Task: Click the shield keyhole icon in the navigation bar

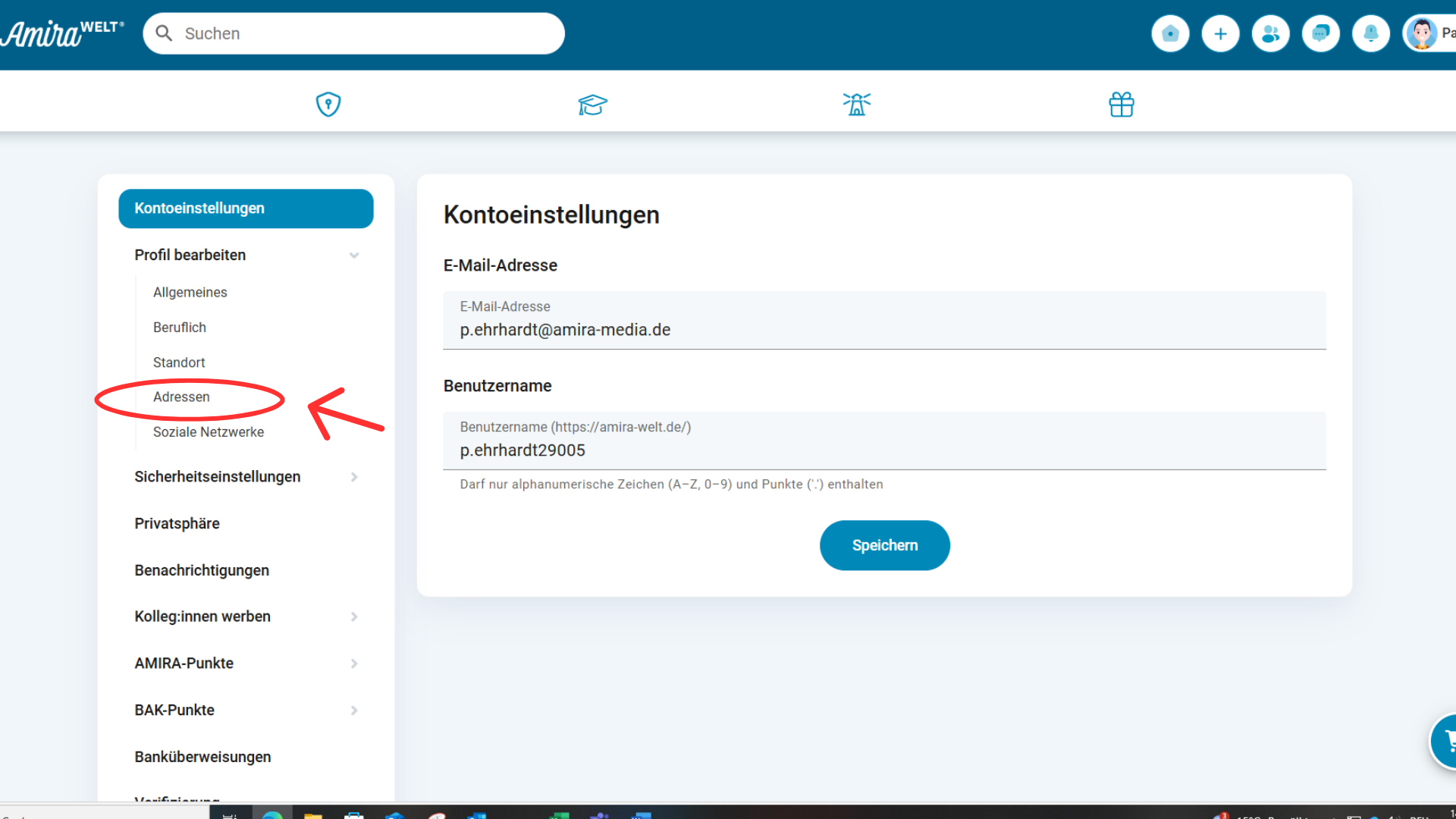Action: (x=328, y=104)
